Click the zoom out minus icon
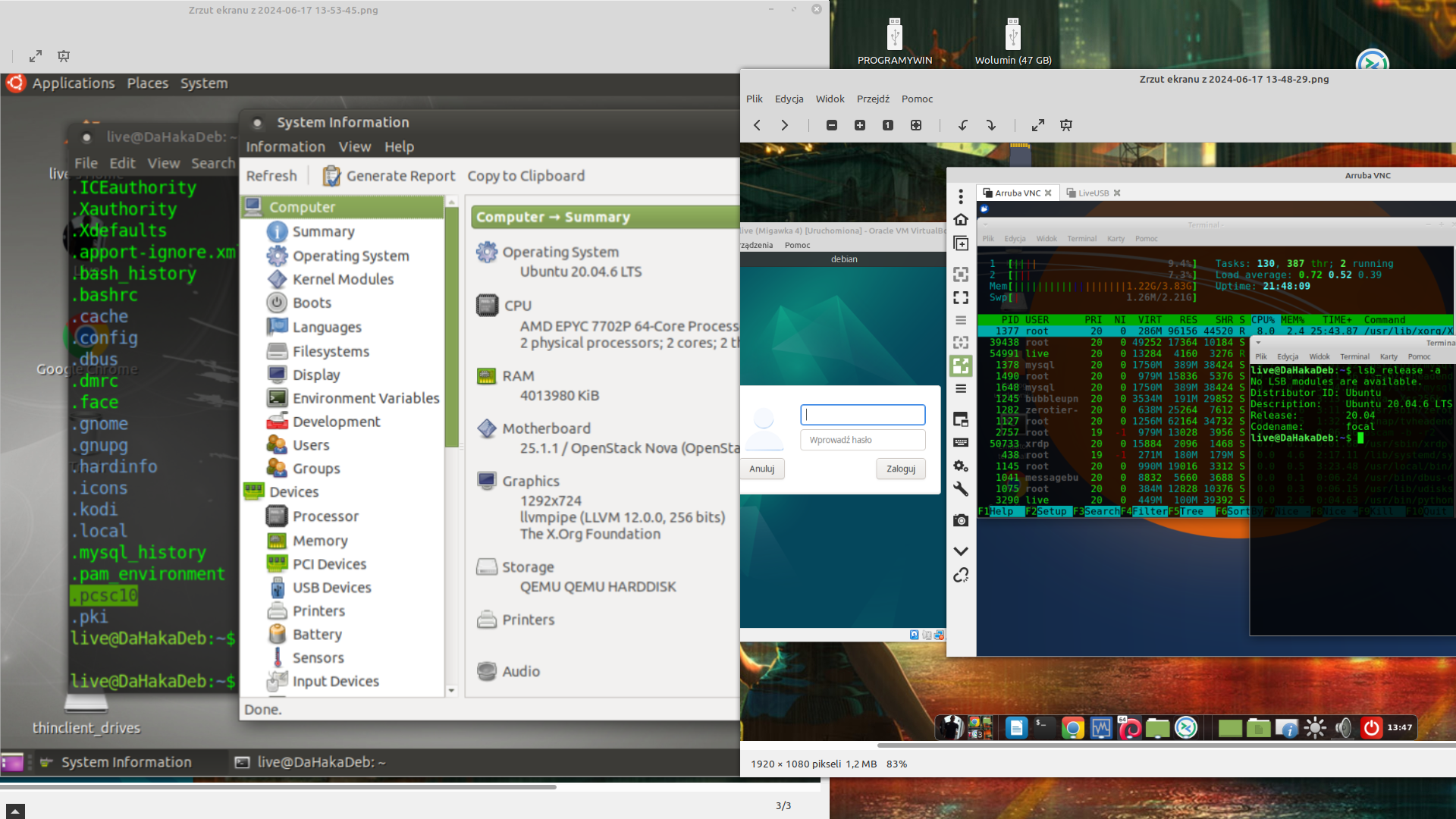The height and width of the screenshot is (819, 1456). 832,125
